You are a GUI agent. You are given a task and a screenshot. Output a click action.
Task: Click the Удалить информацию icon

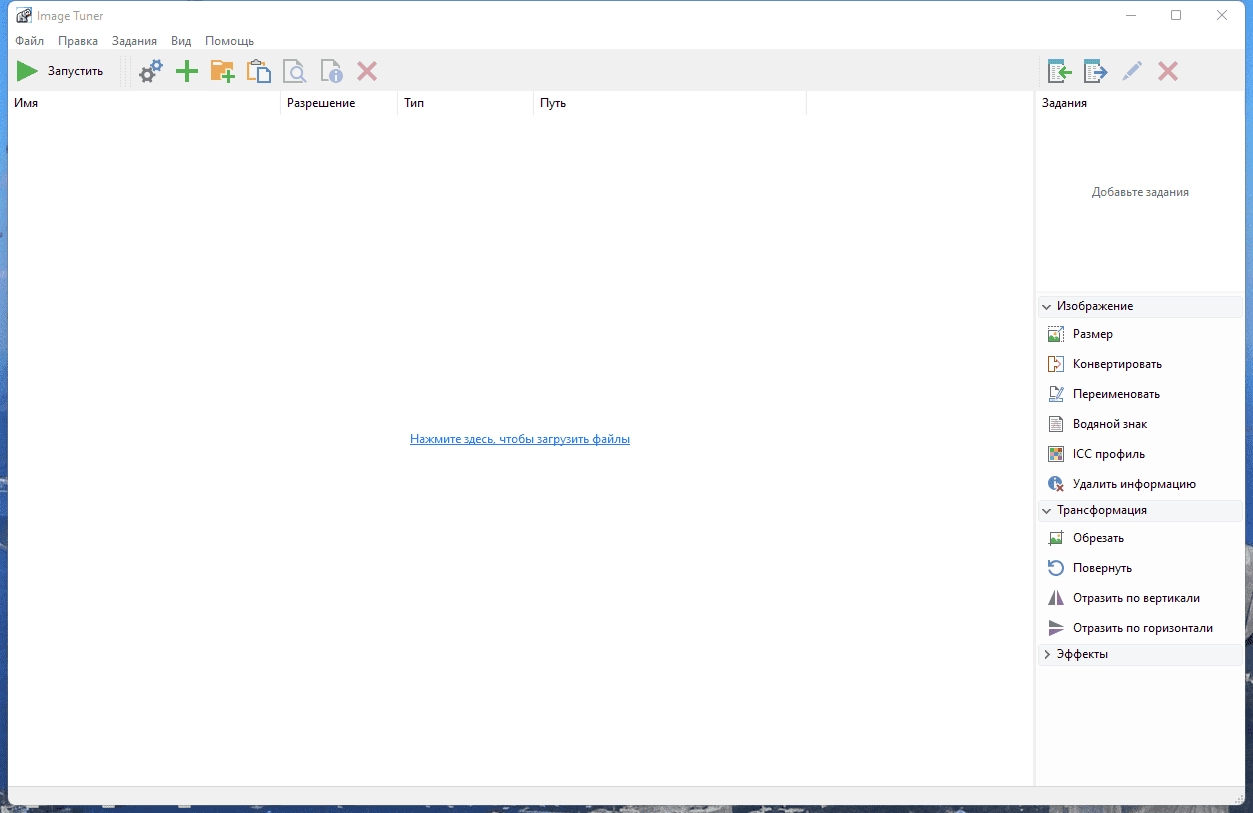[1055, 484]
